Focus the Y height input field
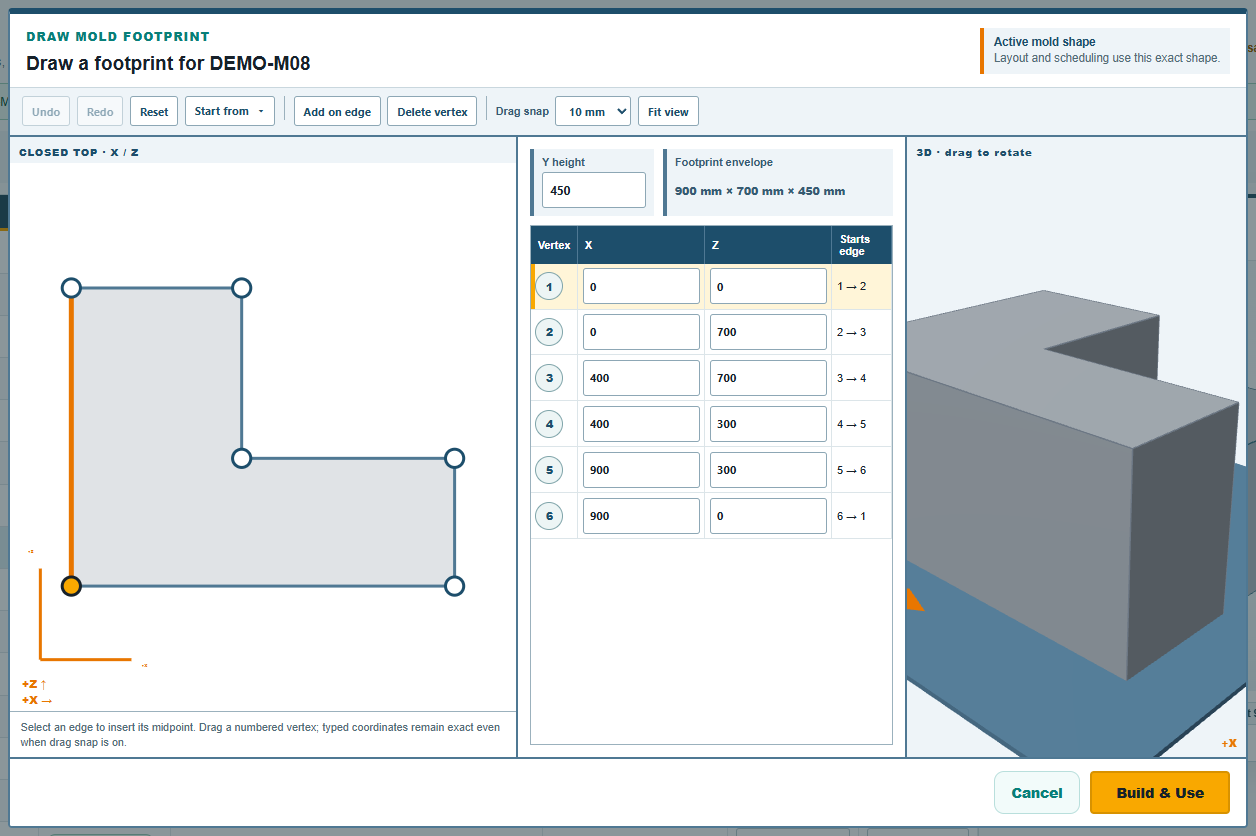Screen dimensions: 1256x836 (594, 190)
